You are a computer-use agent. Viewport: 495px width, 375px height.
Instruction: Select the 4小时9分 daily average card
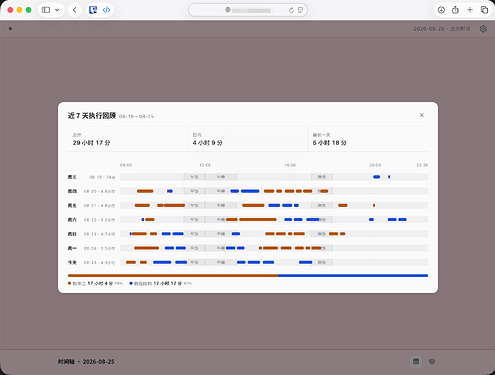click(x=248, y=139)
